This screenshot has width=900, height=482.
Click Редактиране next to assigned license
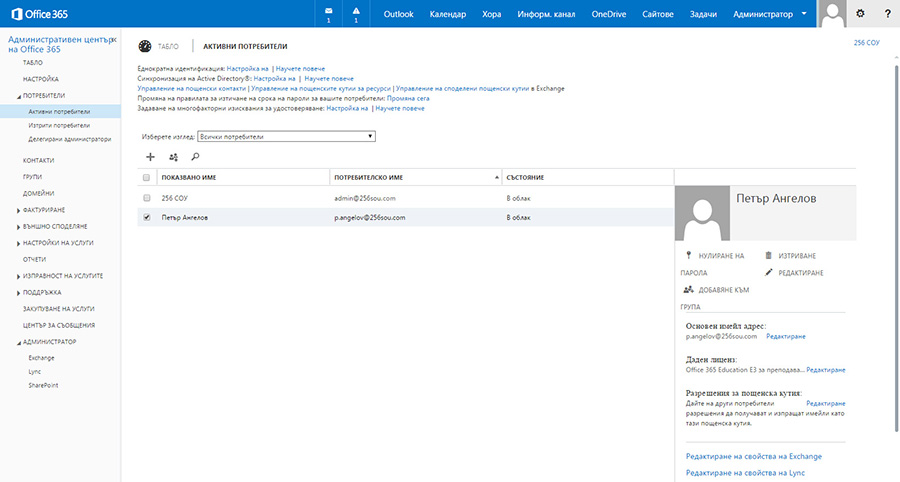826,370
